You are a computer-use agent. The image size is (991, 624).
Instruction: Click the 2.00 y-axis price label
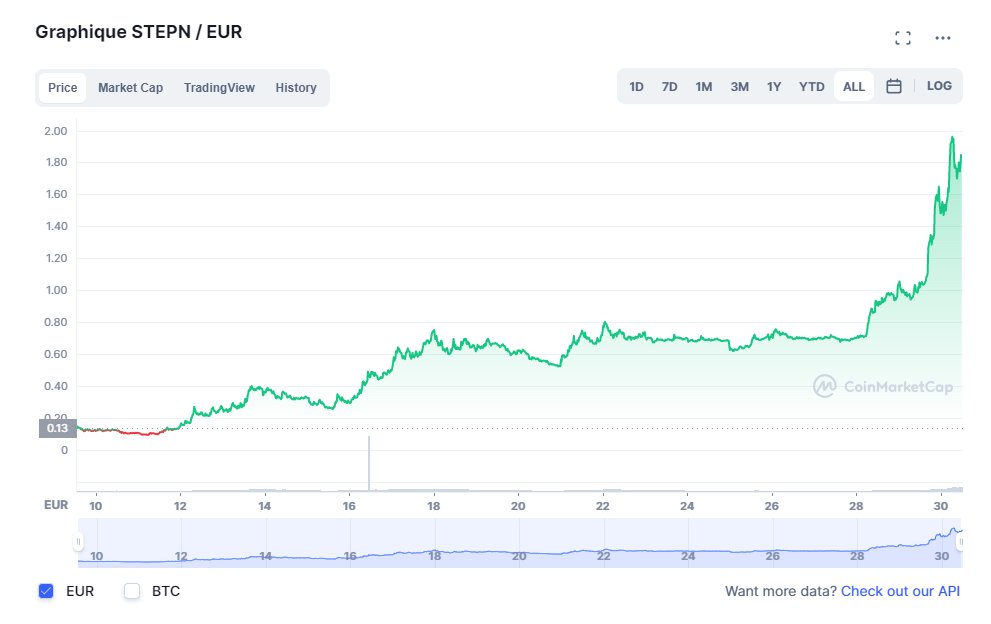(x=56, y=132)
